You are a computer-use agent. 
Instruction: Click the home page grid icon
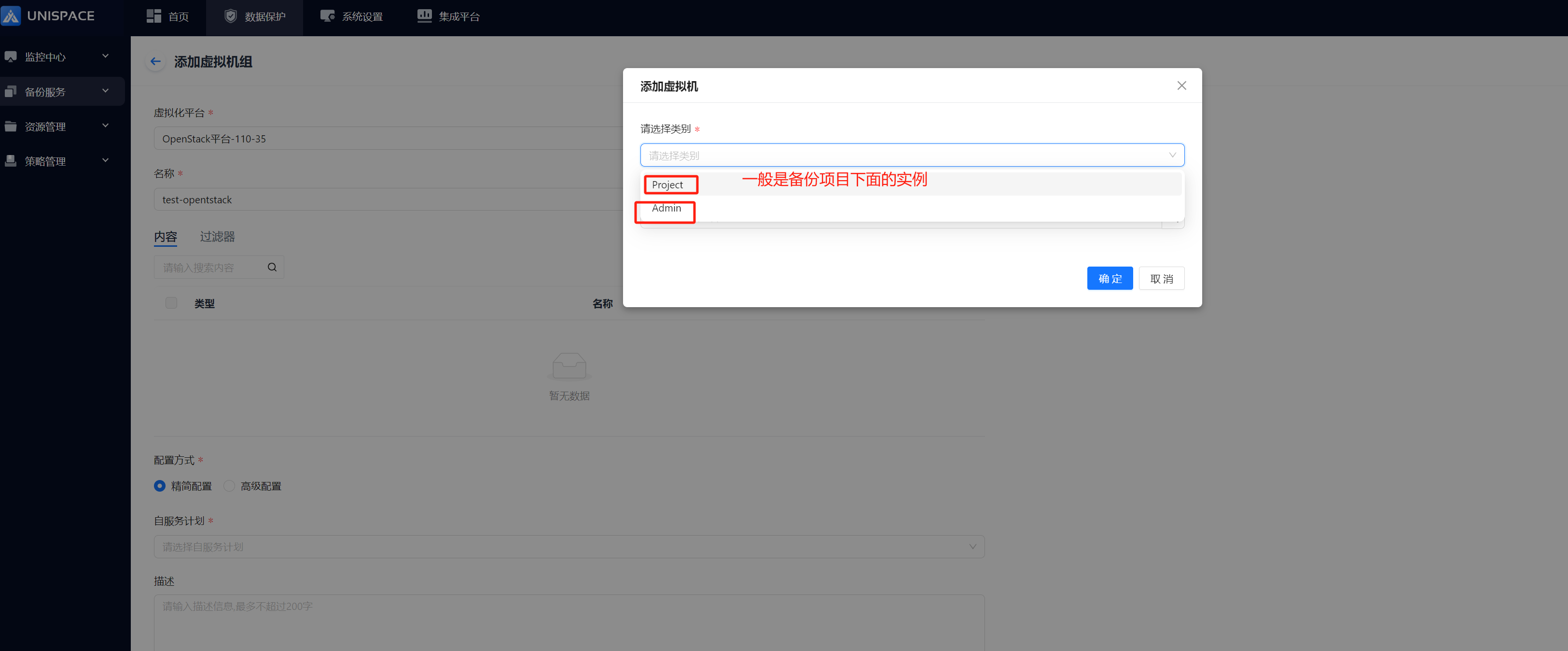click(x=153, y=16)
